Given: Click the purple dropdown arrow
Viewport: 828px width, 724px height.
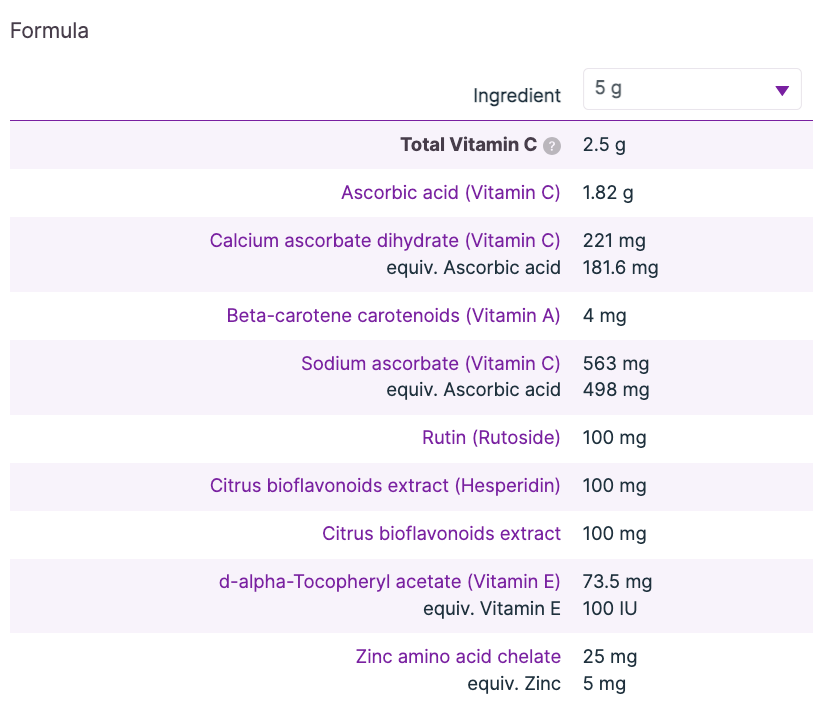Looking at the screenshot, I should coord(782,90).
